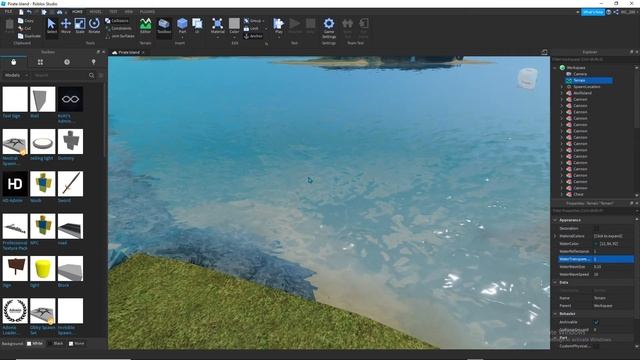The width and height of the screenshot is (640, 360).
Task: Switch to the PLUGINS ribbon tab
Action: [x=147, y=12]
